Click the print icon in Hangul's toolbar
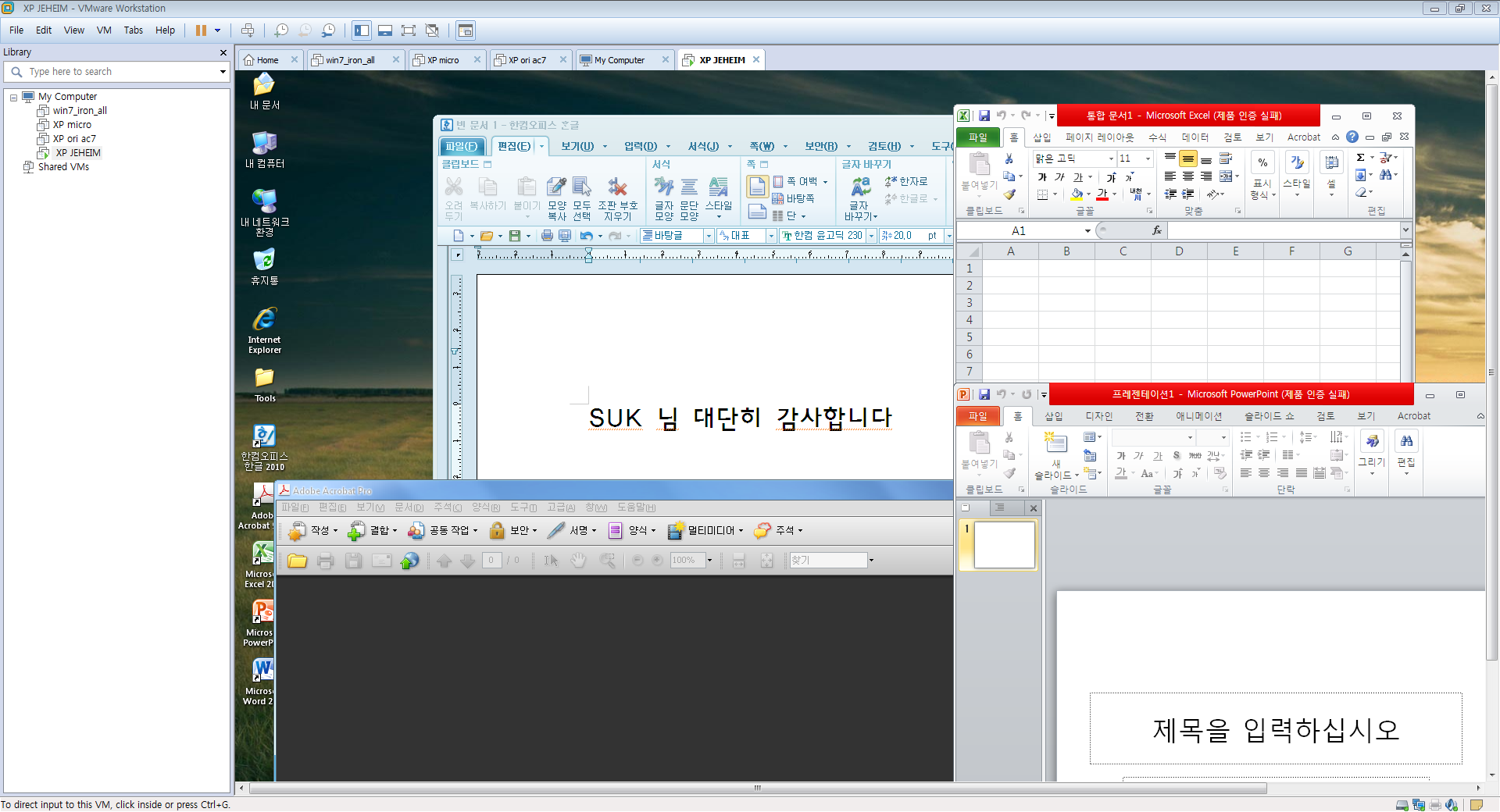 pos(547,236)
